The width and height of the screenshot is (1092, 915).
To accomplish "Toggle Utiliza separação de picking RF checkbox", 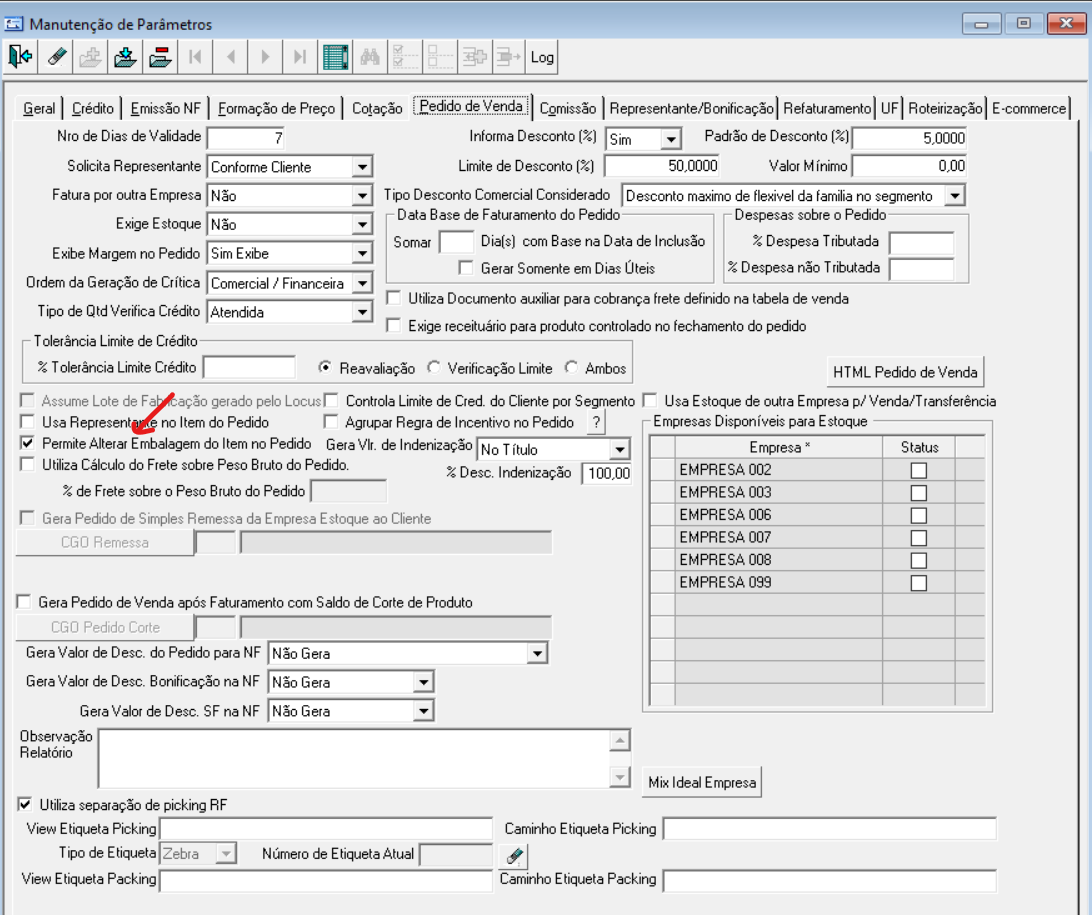I will [x=24, y=804].
